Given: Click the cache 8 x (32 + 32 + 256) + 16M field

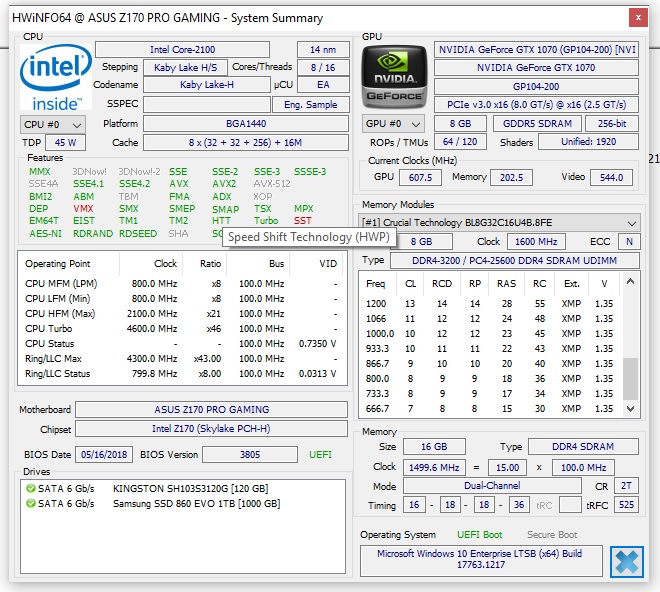Looking at the screenshot, I should pos(246,142).
